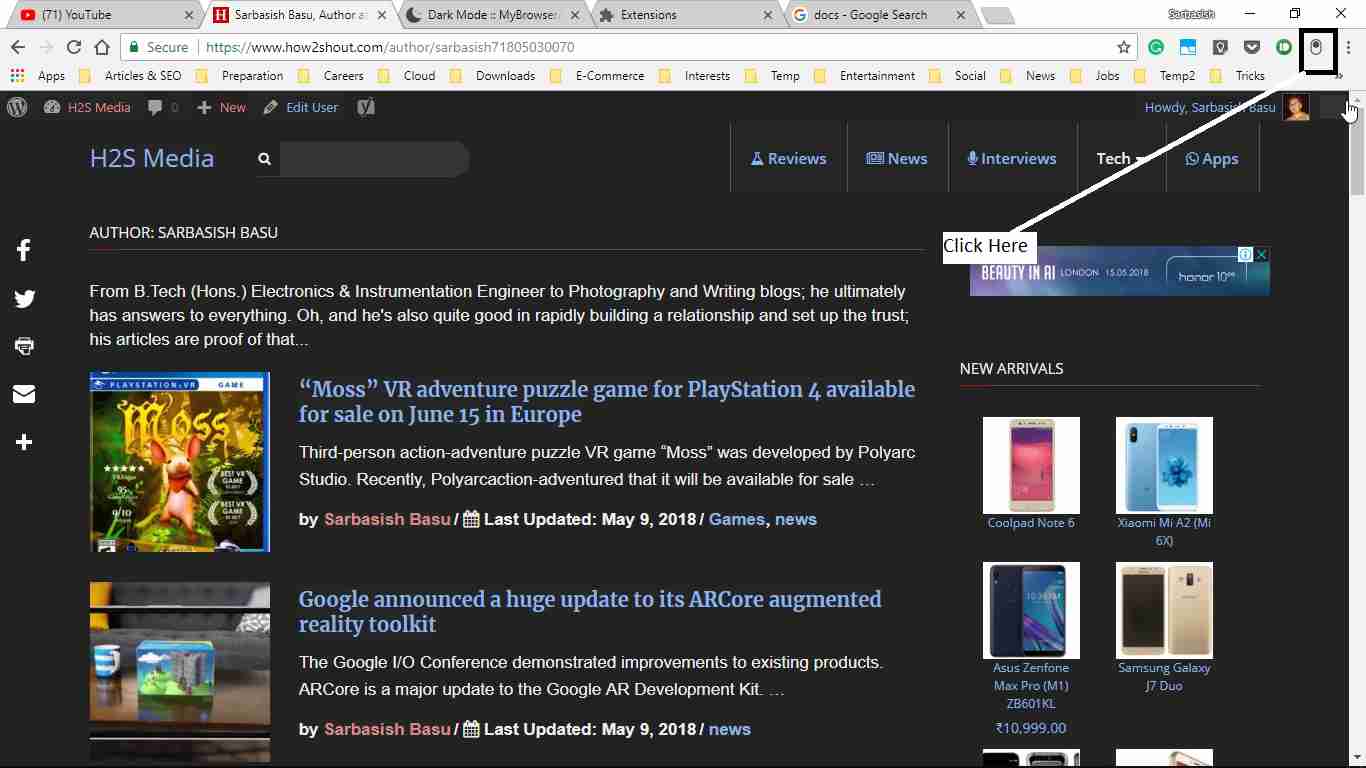Go back with the browser back arrow
This screenshot has width=1366, height=768.
(x=18, y=47)
